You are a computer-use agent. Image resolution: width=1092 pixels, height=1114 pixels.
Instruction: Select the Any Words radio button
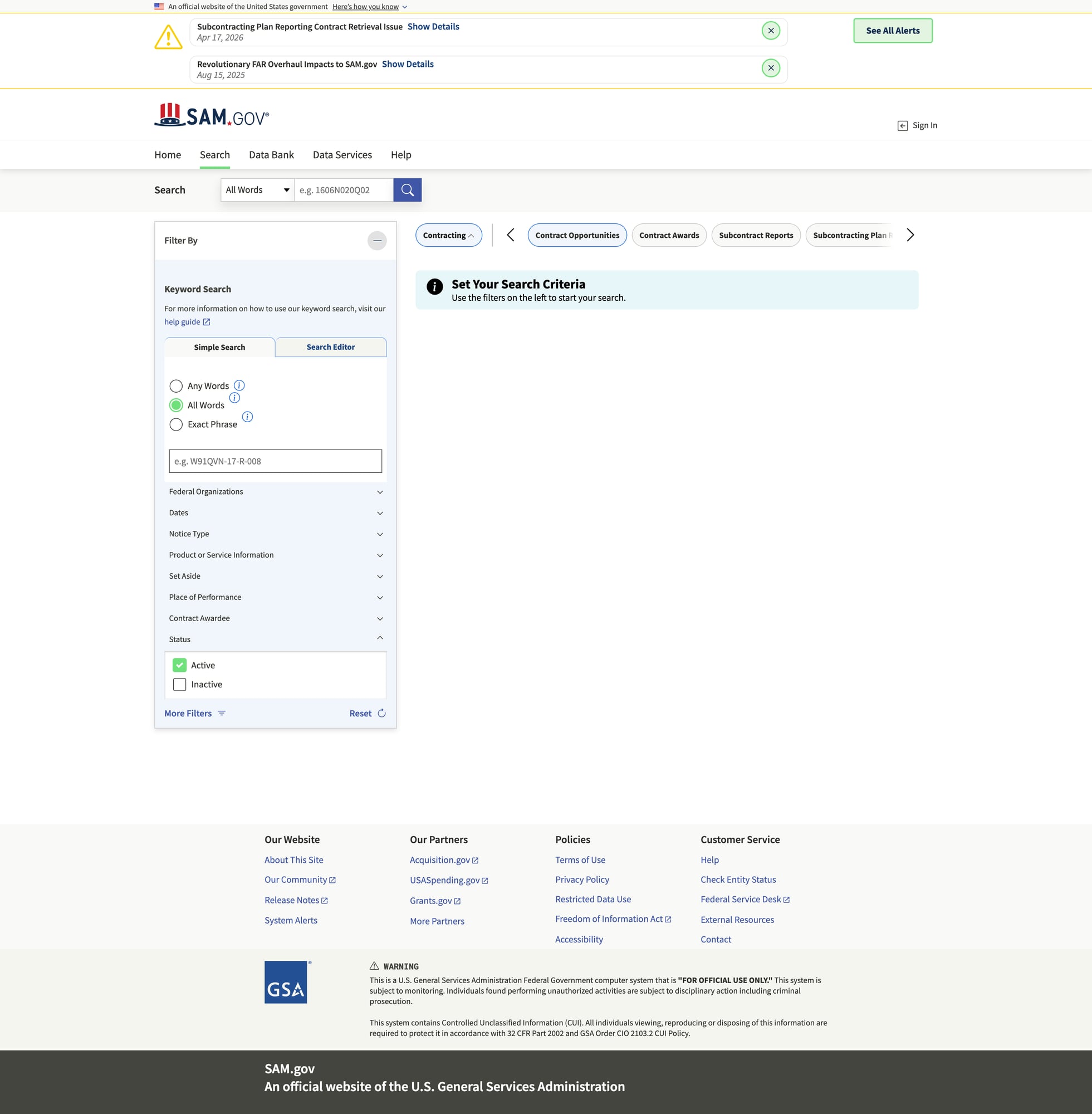click(176, 386)
